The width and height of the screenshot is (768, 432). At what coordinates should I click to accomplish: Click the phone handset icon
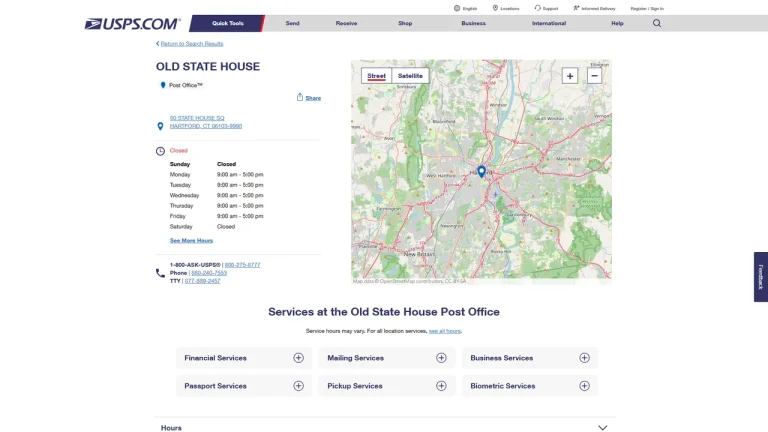pos(160,273)
